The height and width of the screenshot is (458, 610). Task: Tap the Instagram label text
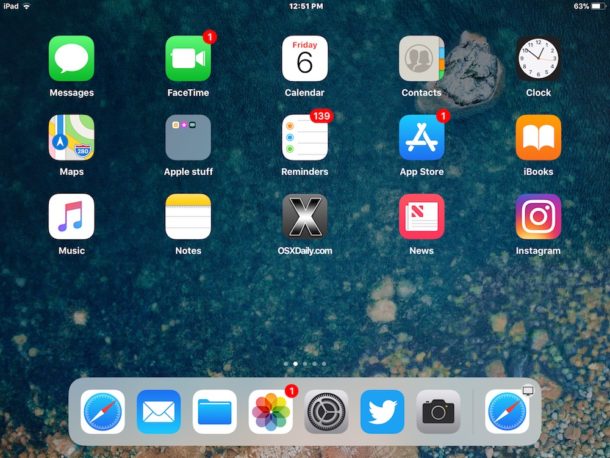(x=538, y=251)
